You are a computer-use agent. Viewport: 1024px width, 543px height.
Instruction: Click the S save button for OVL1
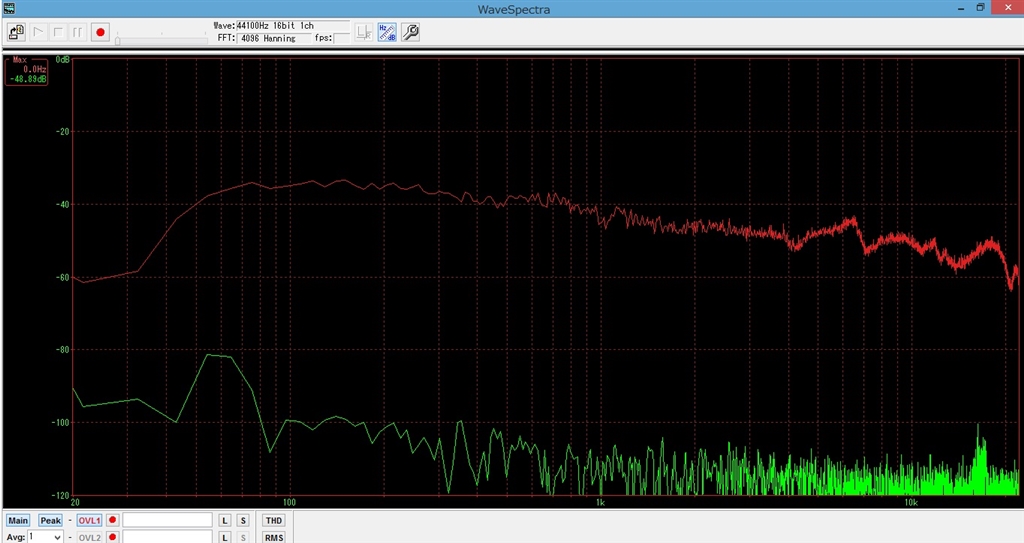click(243, 521)
